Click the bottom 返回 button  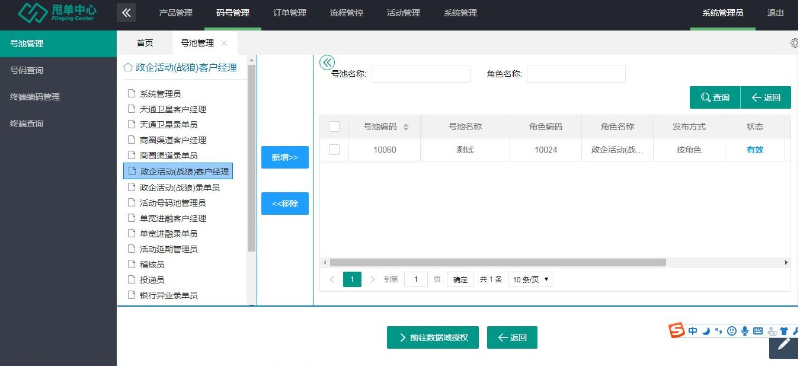[512, 337]
